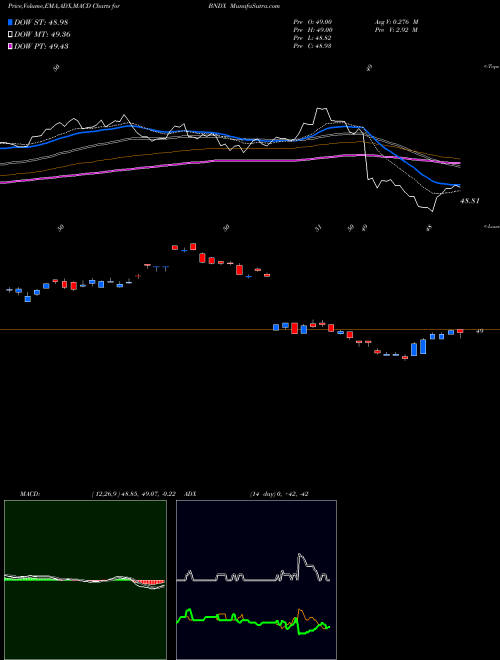Viewport: 500px width, 660px height.
Task: Click the magenta DOW PT legend swatch
Action: click(x=10, y=46)
